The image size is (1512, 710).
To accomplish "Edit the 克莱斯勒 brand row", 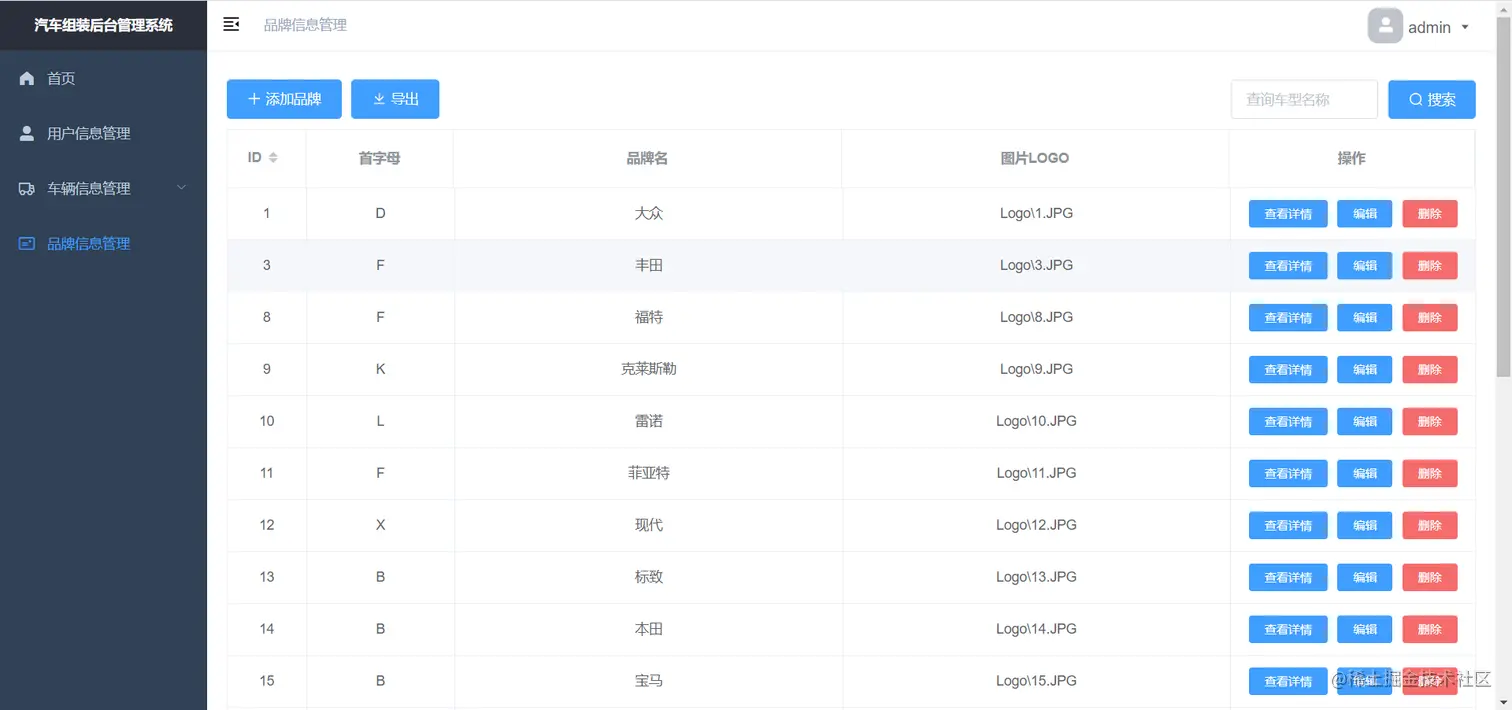I will click(x=1364, y=370).
